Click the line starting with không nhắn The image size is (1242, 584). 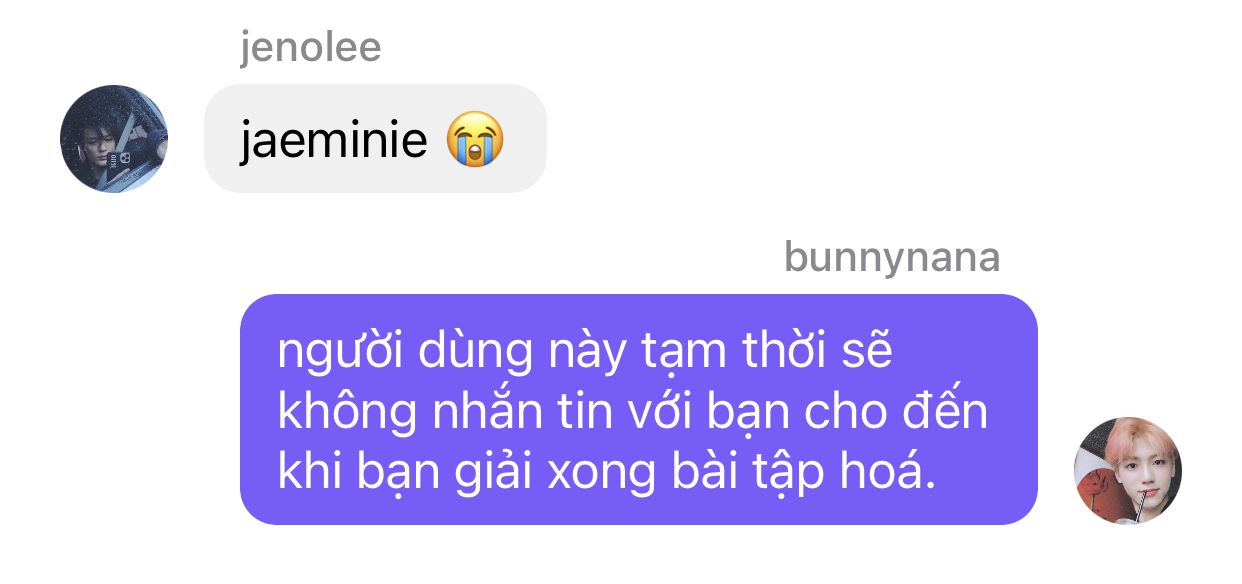click(x=632, y=412)
